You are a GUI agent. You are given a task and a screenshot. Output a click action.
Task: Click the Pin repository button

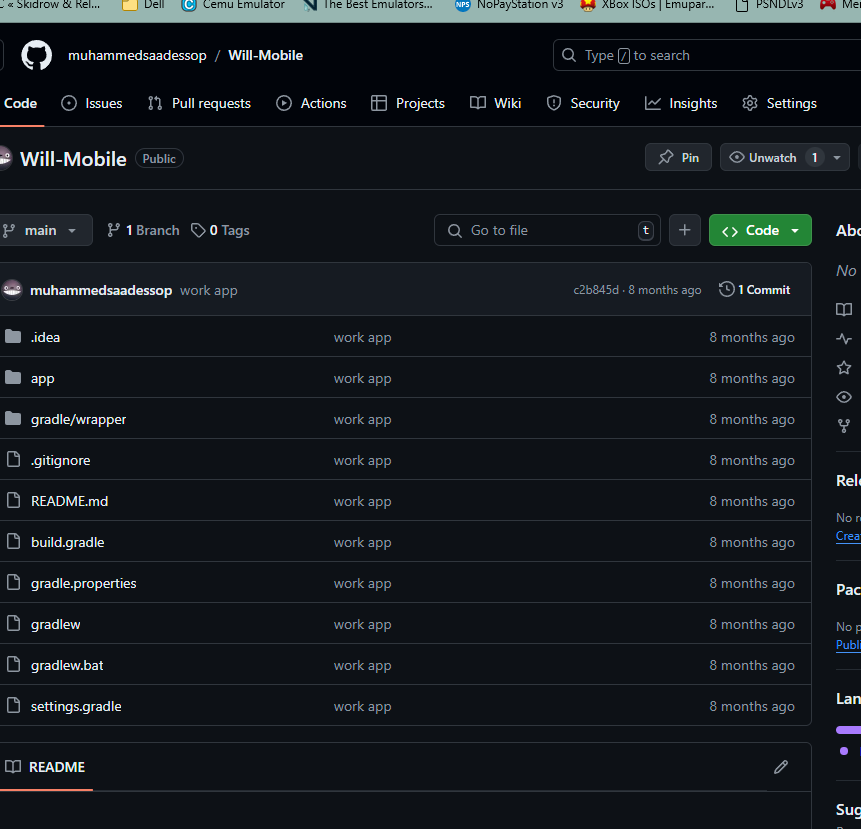678,157
